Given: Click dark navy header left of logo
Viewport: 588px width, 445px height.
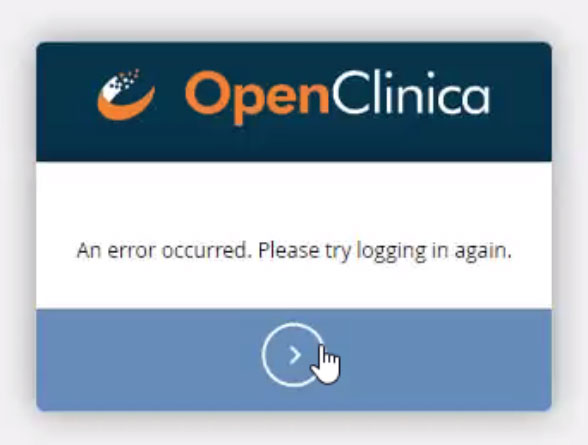Looking at the screenshot, I should click(x=66, y=101).
